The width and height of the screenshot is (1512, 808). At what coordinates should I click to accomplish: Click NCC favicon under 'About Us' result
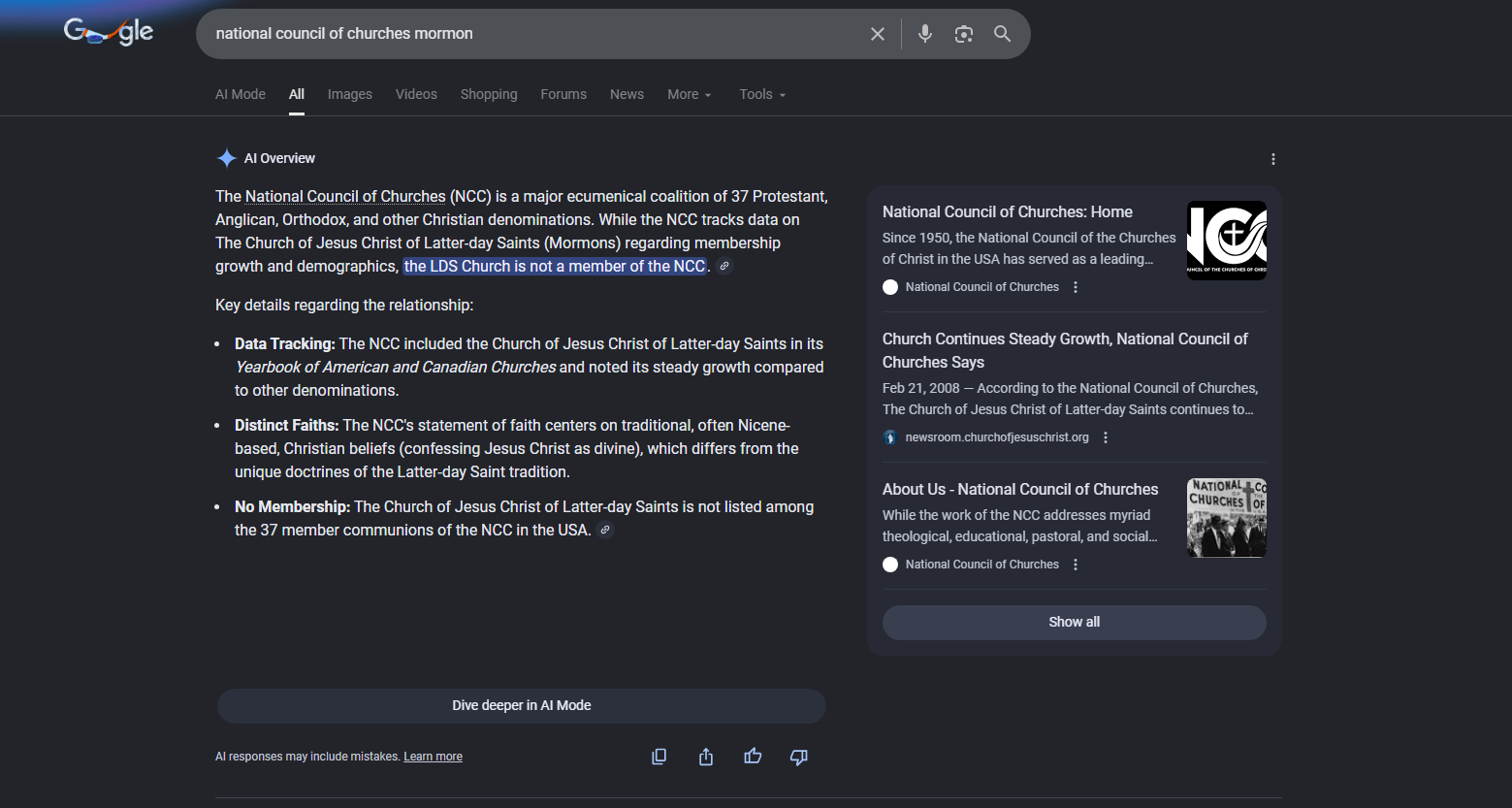[890, 565]
